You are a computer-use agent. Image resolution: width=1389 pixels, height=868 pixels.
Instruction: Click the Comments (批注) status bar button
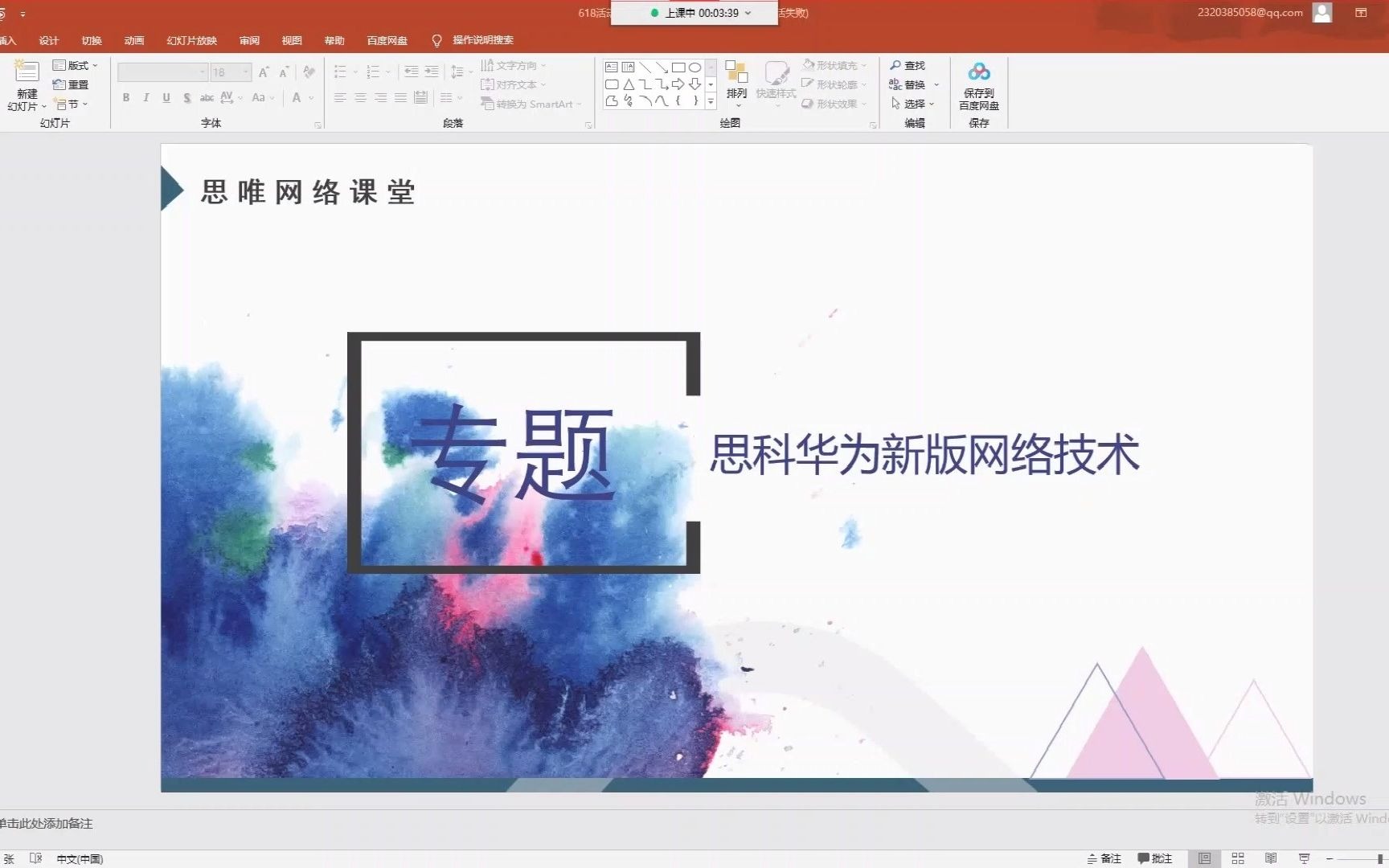[x=1155, y=858]
